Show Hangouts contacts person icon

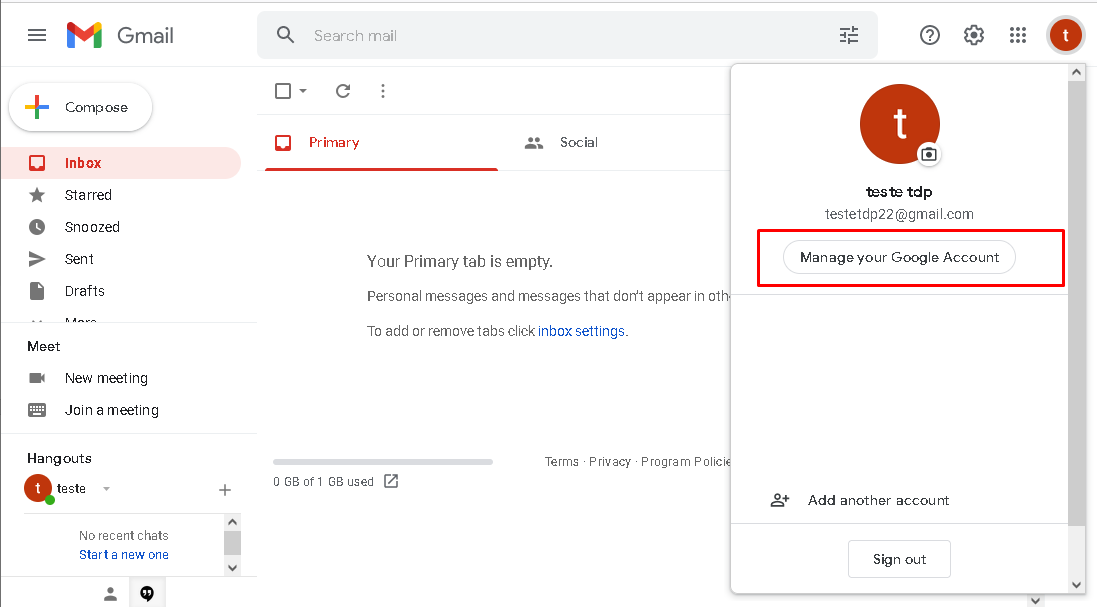111,594
